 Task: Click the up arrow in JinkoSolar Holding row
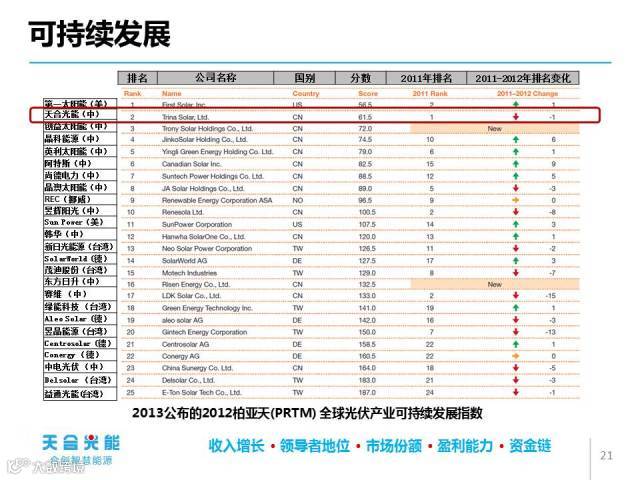[x=516, y=140]
